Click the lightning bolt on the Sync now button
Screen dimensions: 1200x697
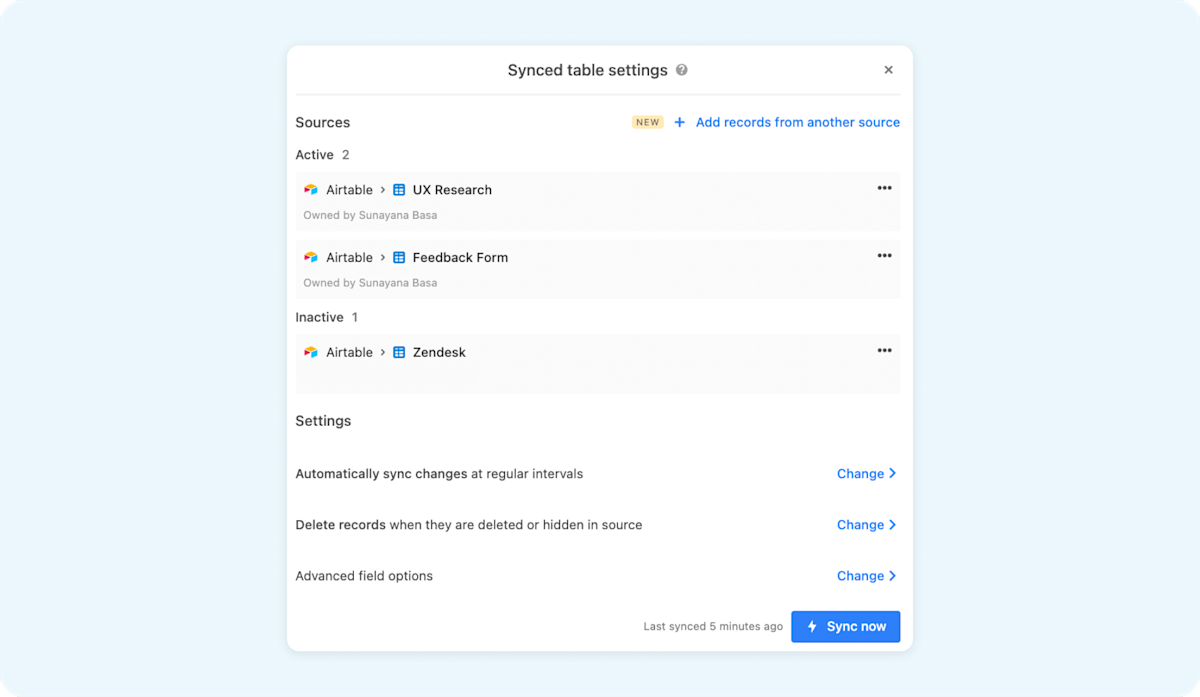point(812,626)
